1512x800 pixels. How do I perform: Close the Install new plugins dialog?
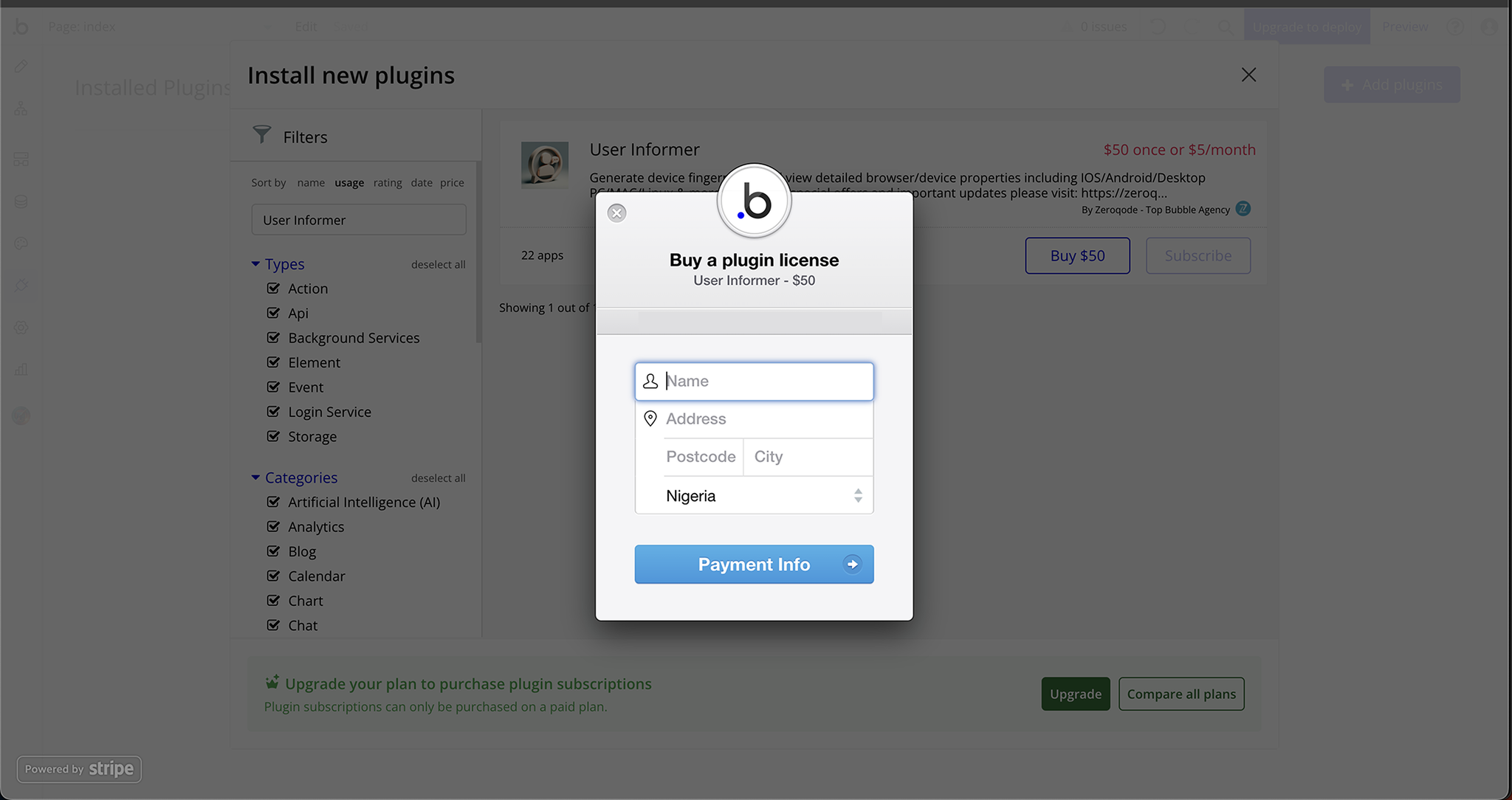click(1248, 75)
